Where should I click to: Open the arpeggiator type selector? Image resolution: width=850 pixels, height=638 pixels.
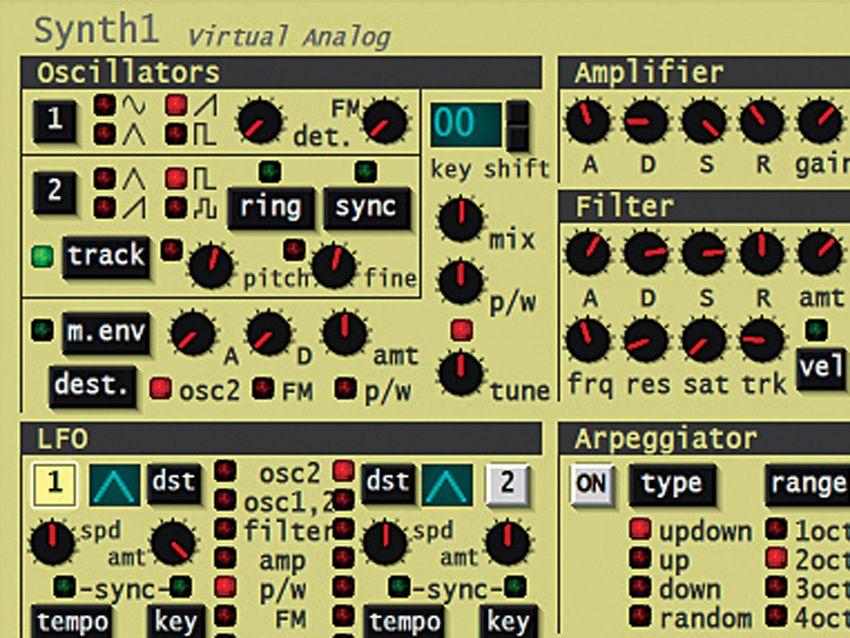click(674, 483)
